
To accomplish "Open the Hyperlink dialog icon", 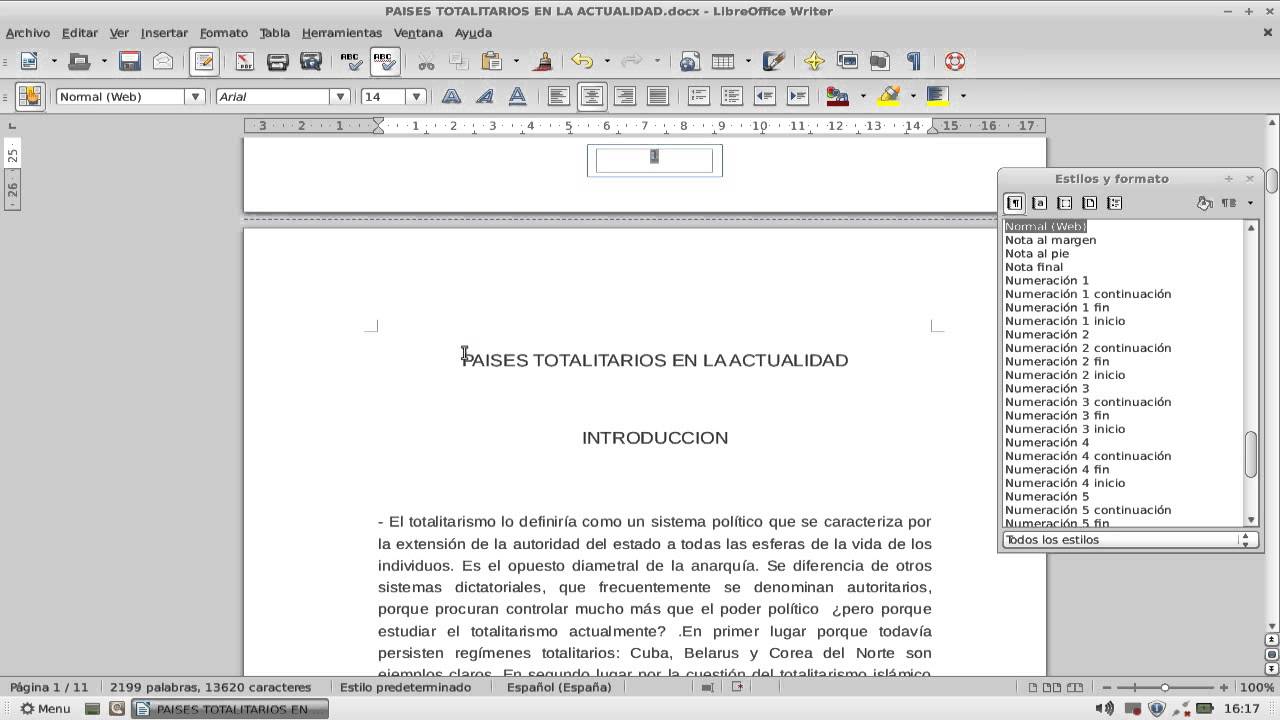I will click(689, 61).
